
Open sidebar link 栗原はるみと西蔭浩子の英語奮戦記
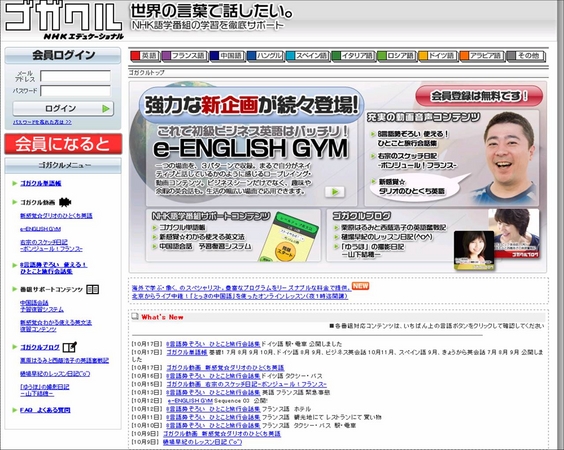coord(64,360)
